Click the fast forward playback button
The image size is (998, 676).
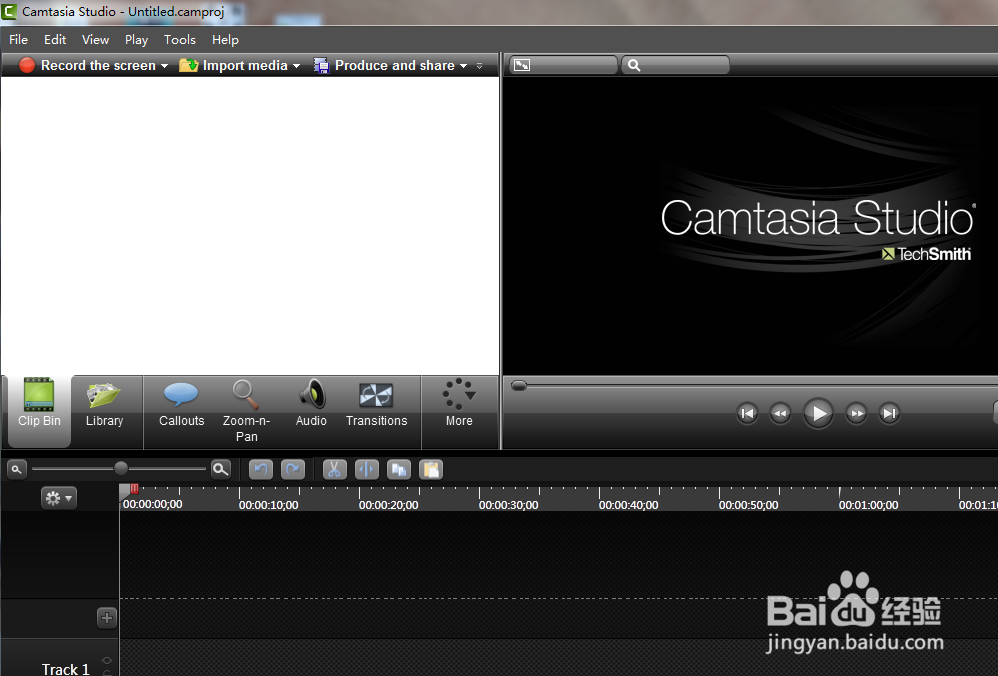(856, 414)
